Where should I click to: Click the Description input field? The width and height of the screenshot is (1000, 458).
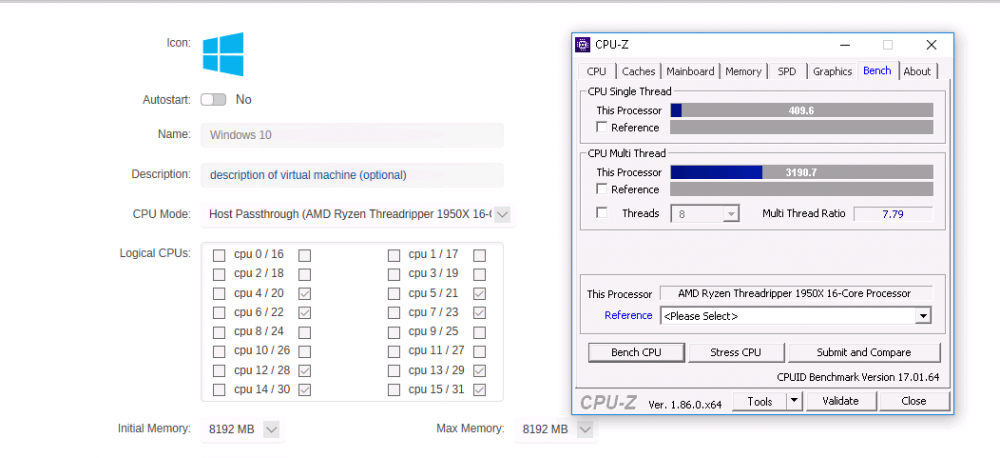352,175
